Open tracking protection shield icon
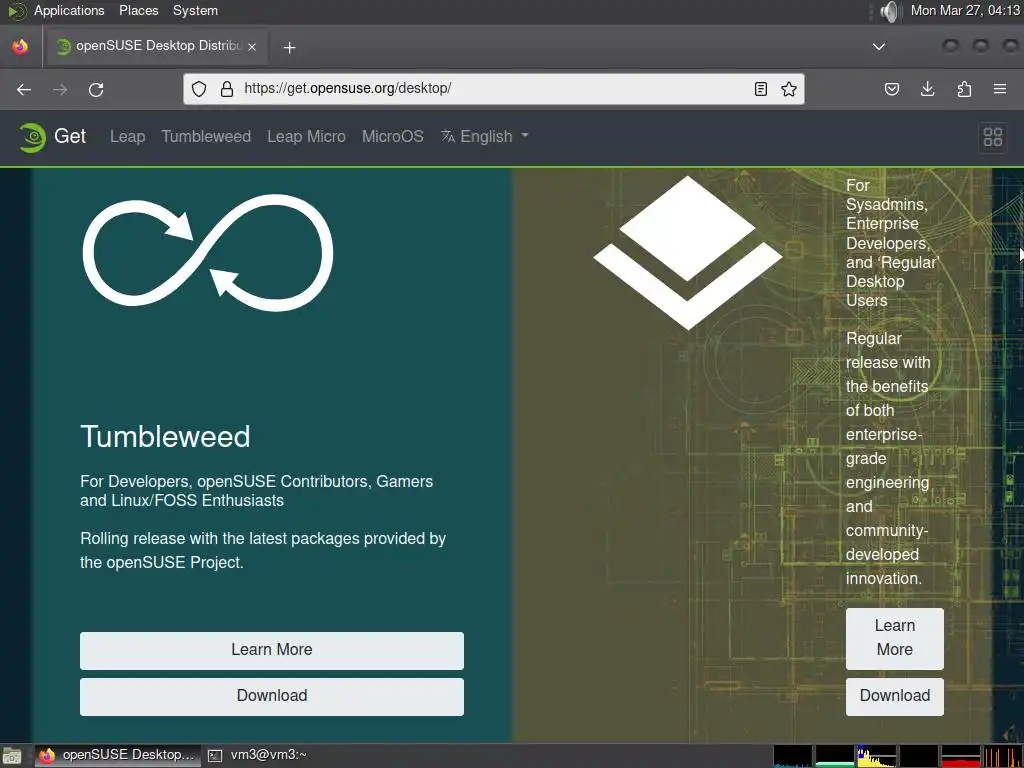Screen dimensions: 1024x768 [x=199, y=89]
